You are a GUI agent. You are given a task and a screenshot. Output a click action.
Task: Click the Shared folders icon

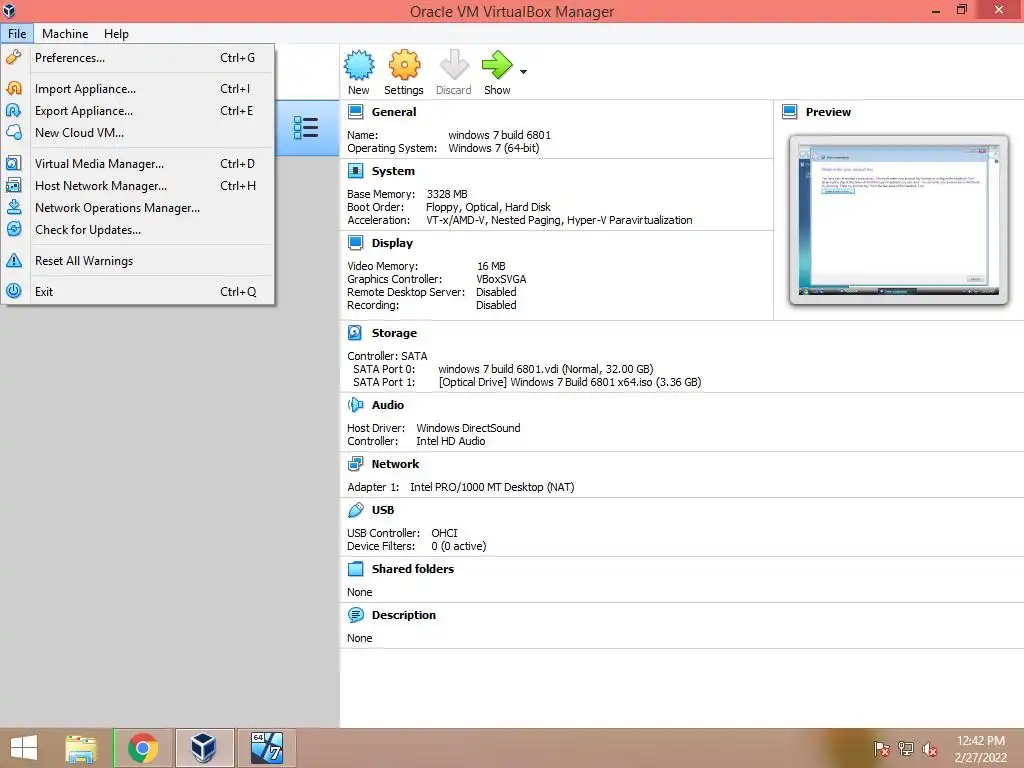pos(355,569)
